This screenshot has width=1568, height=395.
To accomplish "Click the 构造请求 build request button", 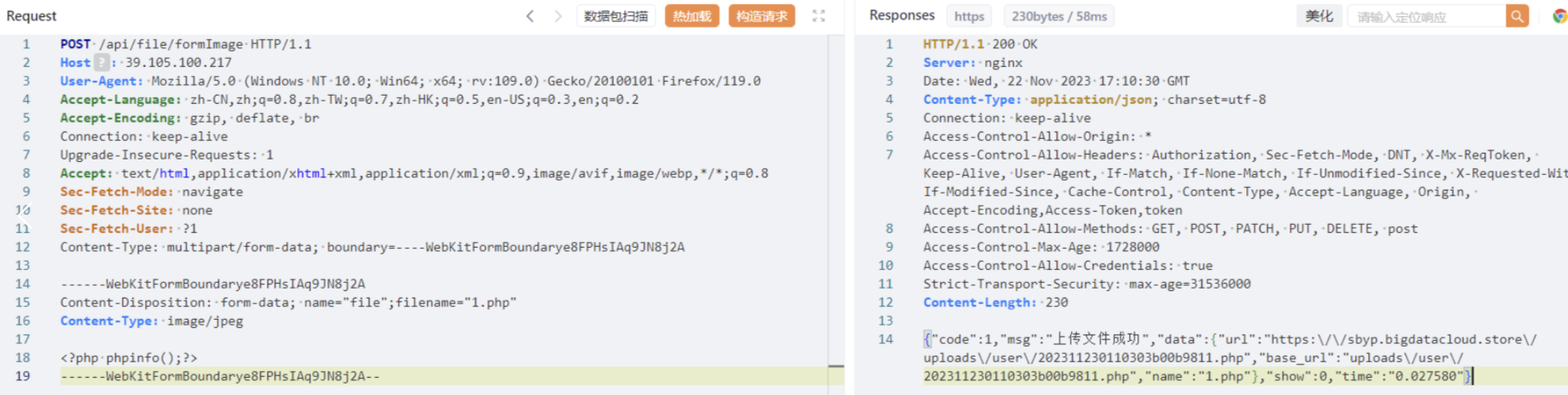I will [761, 16].
